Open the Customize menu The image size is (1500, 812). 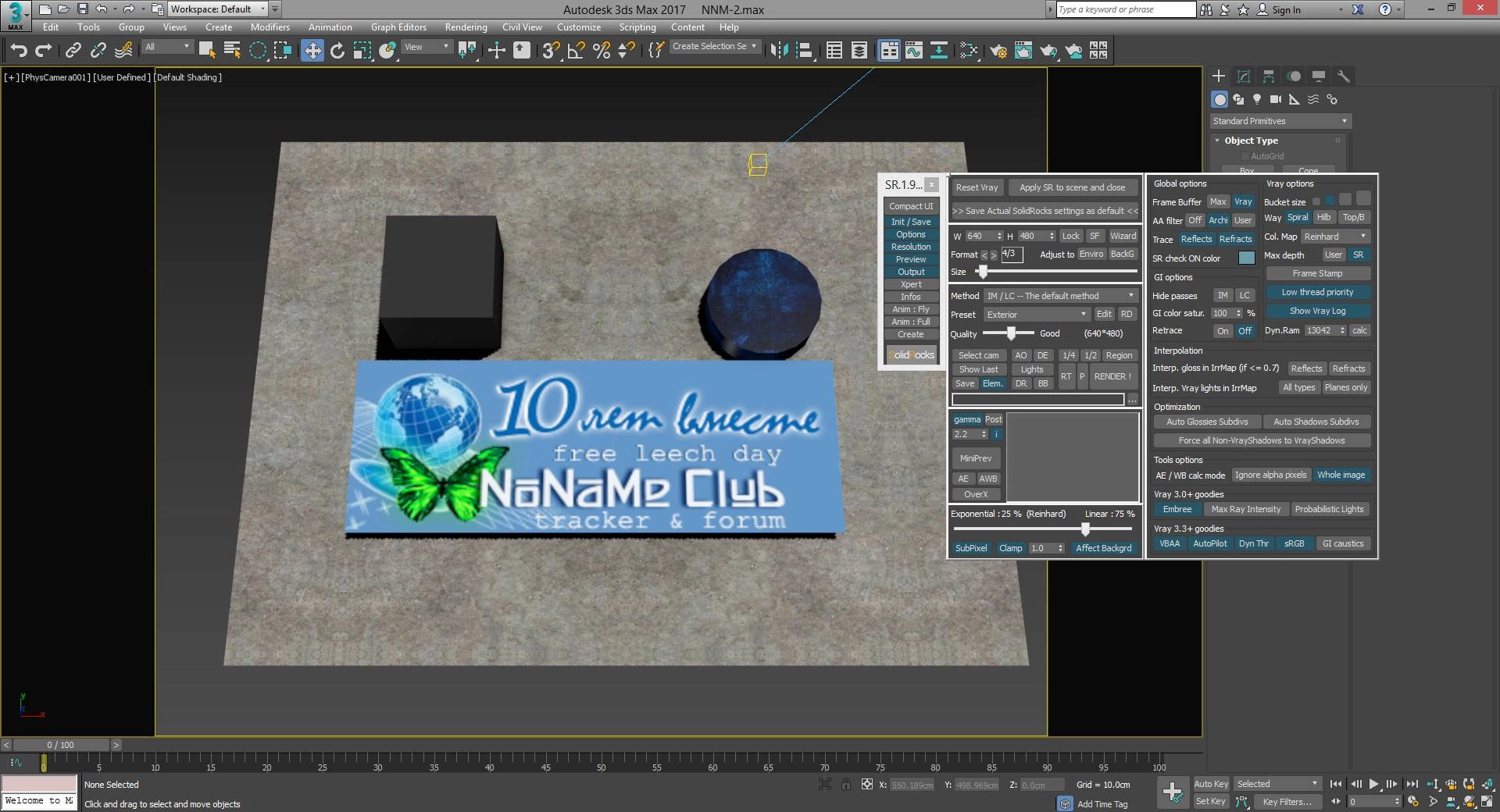579,27
